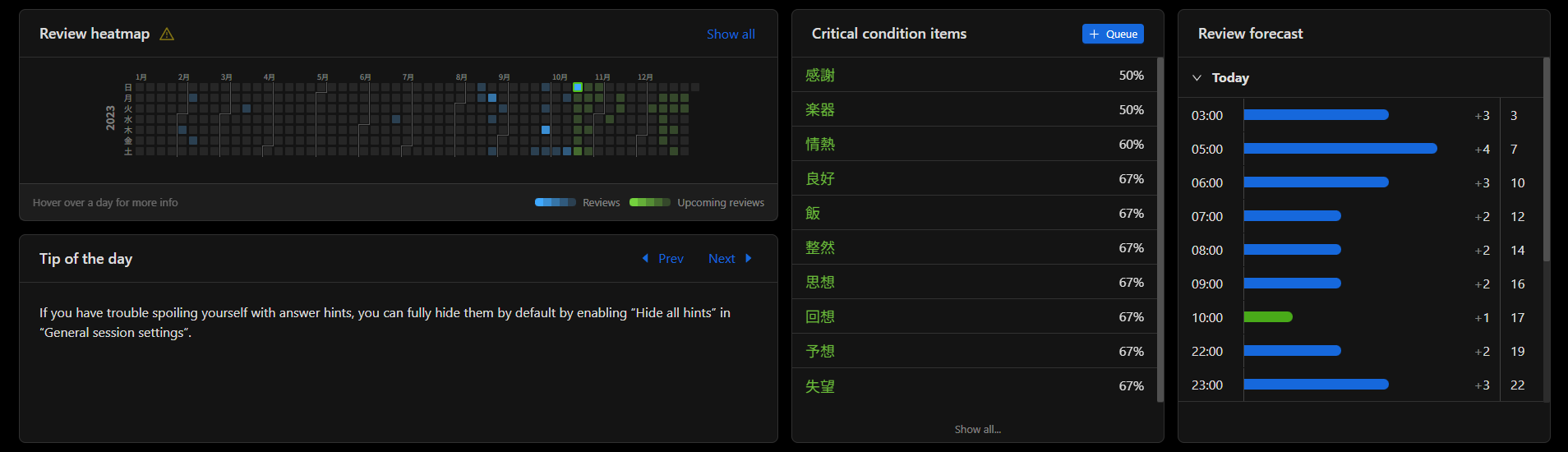Click the plus icon on Queue button
This screenshot has height=452, width=1568.
(1094, 34)
